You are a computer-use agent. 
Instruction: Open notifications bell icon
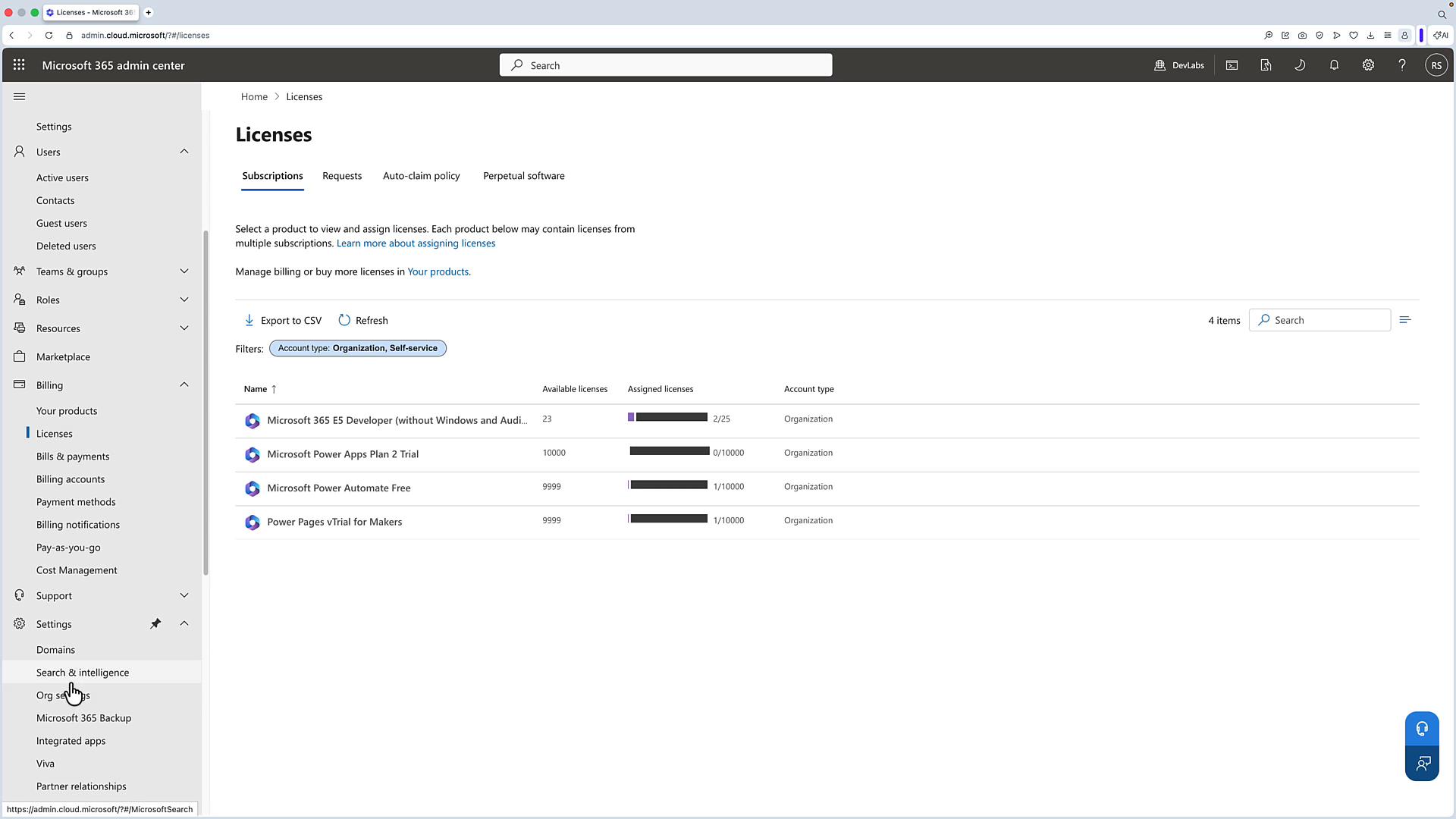pyautogui.click(x=1334, y=65)
